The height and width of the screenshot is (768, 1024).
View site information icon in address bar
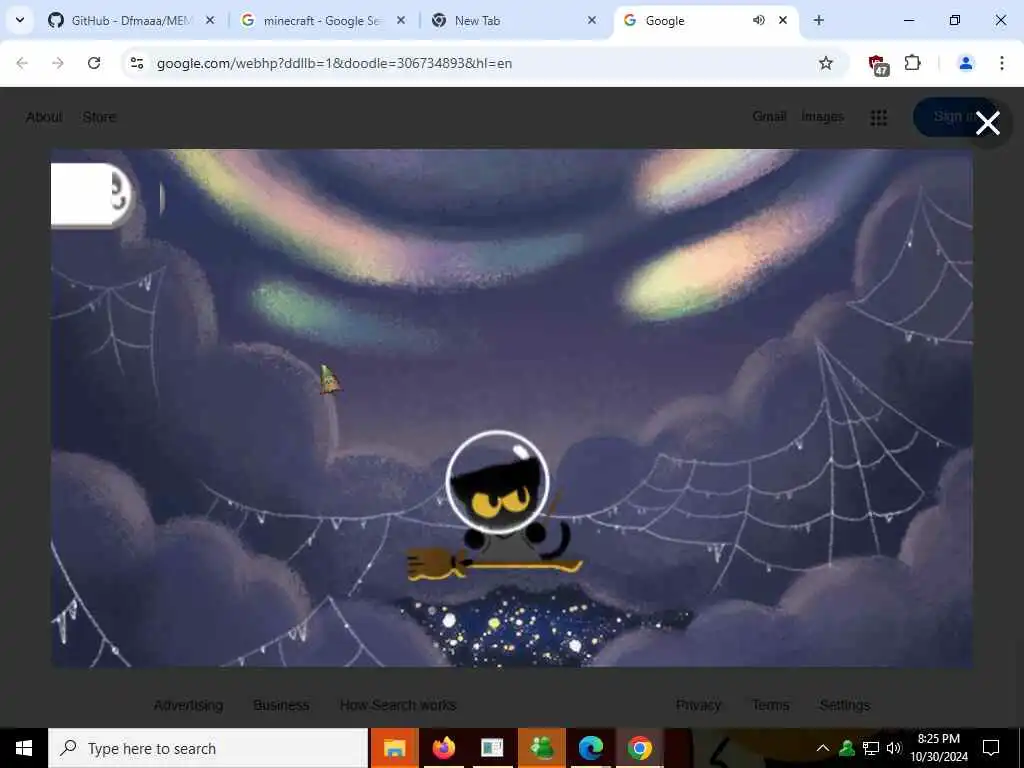[136, 63]
